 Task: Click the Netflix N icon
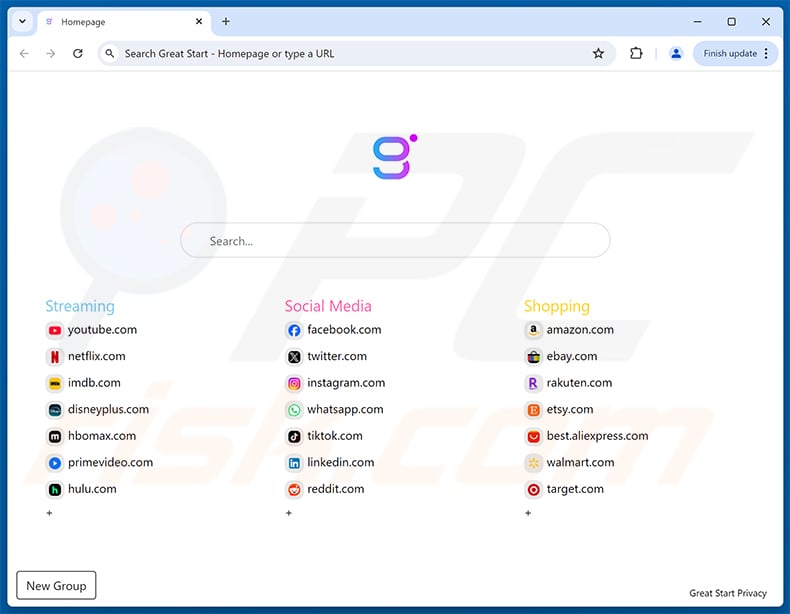[x=55, y=357]
